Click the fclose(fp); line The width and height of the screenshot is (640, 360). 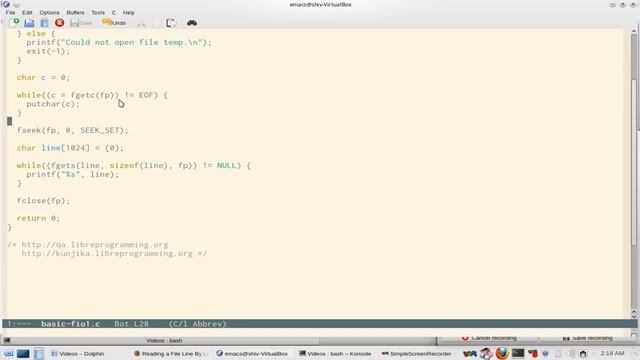pyautogui.click(x=43, y=200)
